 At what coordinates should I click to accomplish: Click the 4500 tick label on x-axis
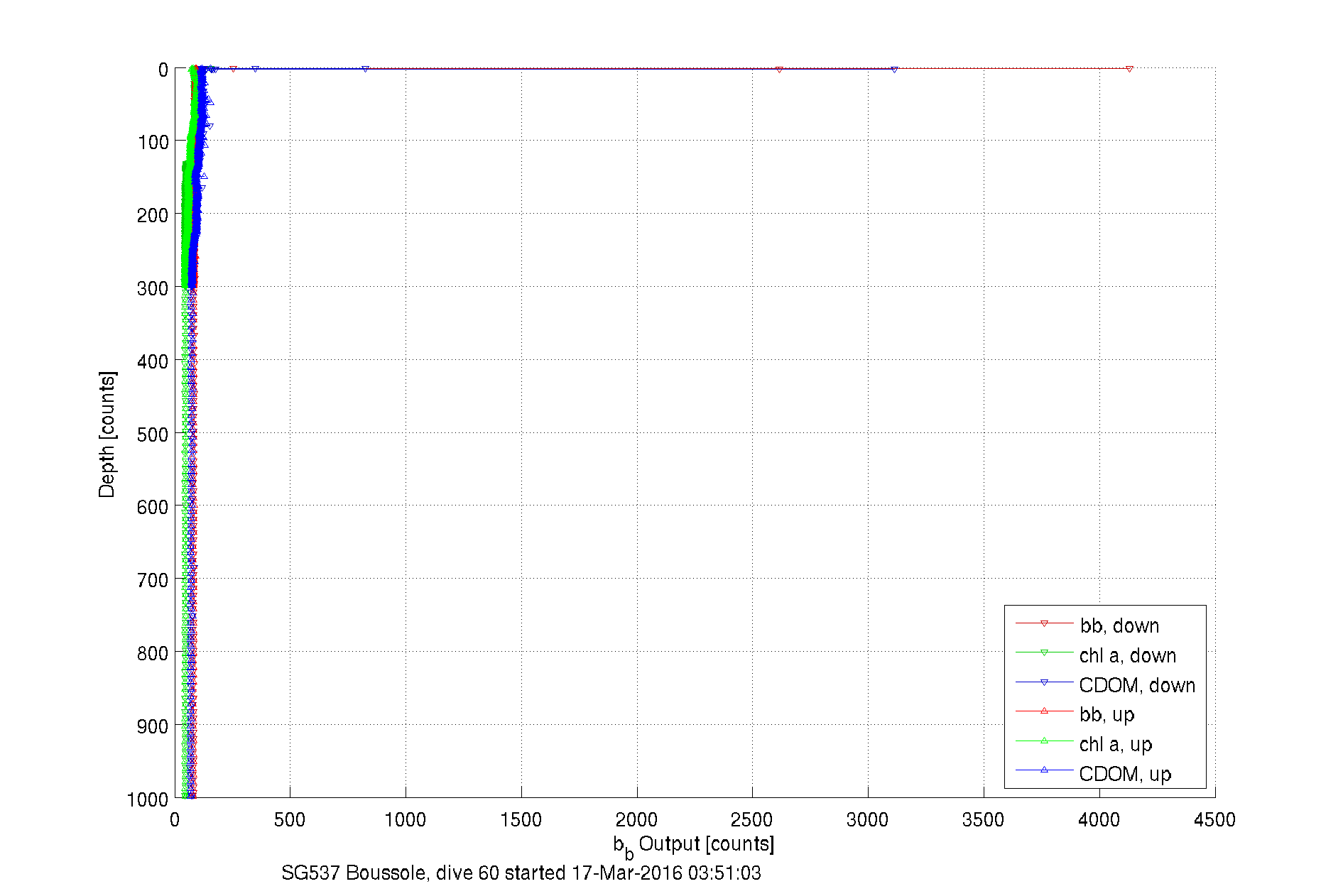(x=1214, y=820)
